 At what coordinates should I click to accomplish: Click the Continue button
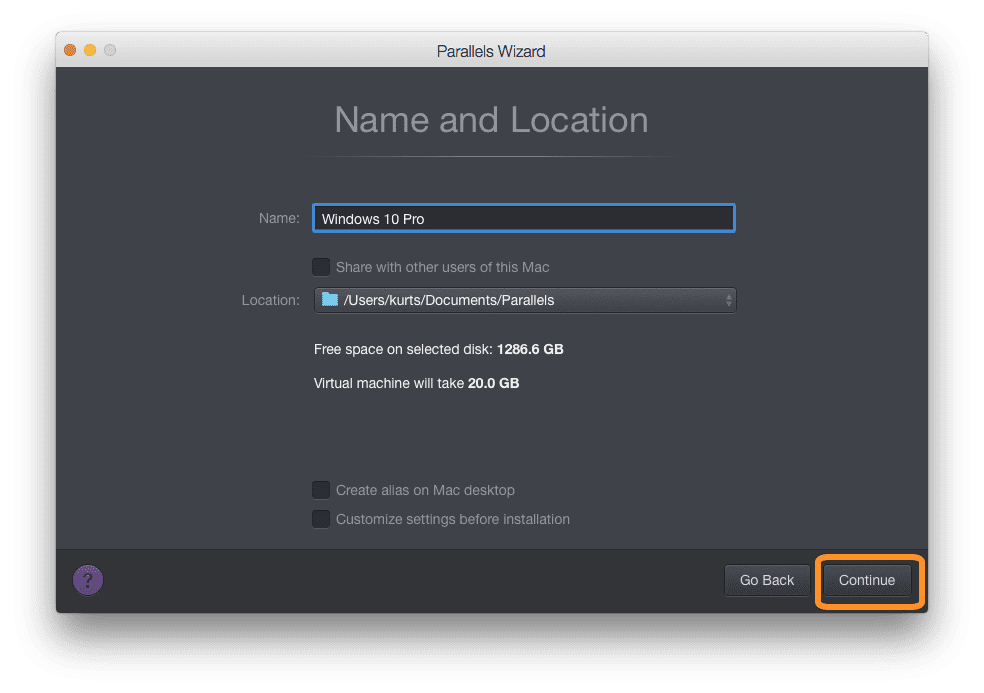pos(867,580)
